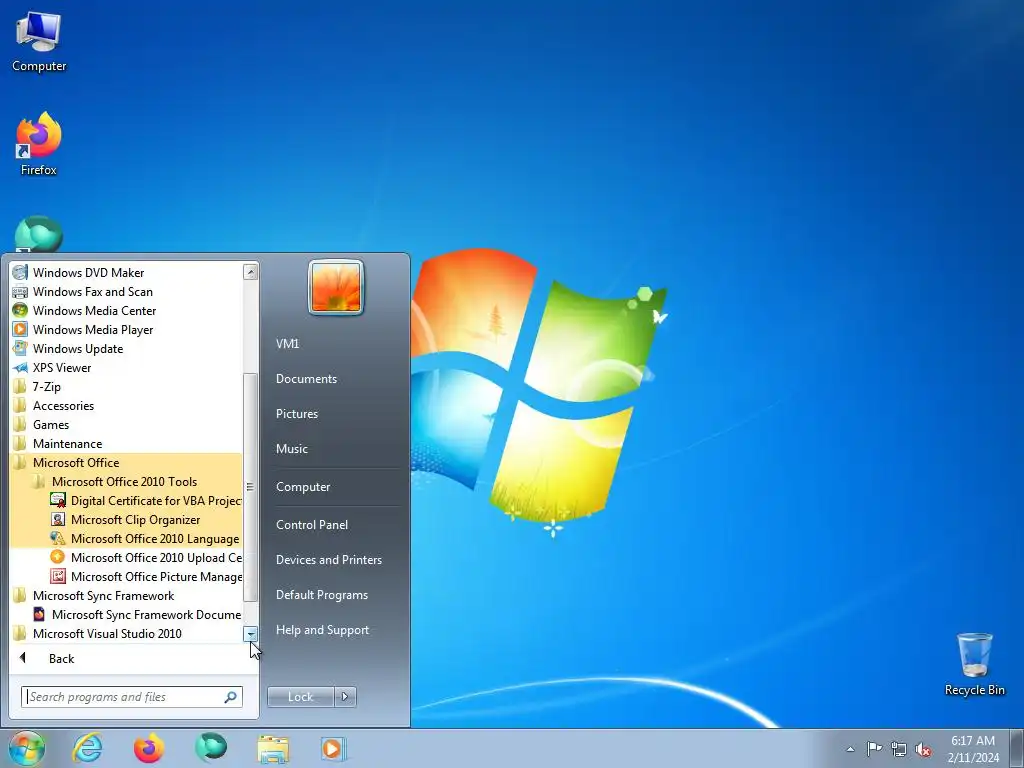Collapse the Microsoft Office folder
This screenshot has width=1024, height=768.
coord(126,462)
